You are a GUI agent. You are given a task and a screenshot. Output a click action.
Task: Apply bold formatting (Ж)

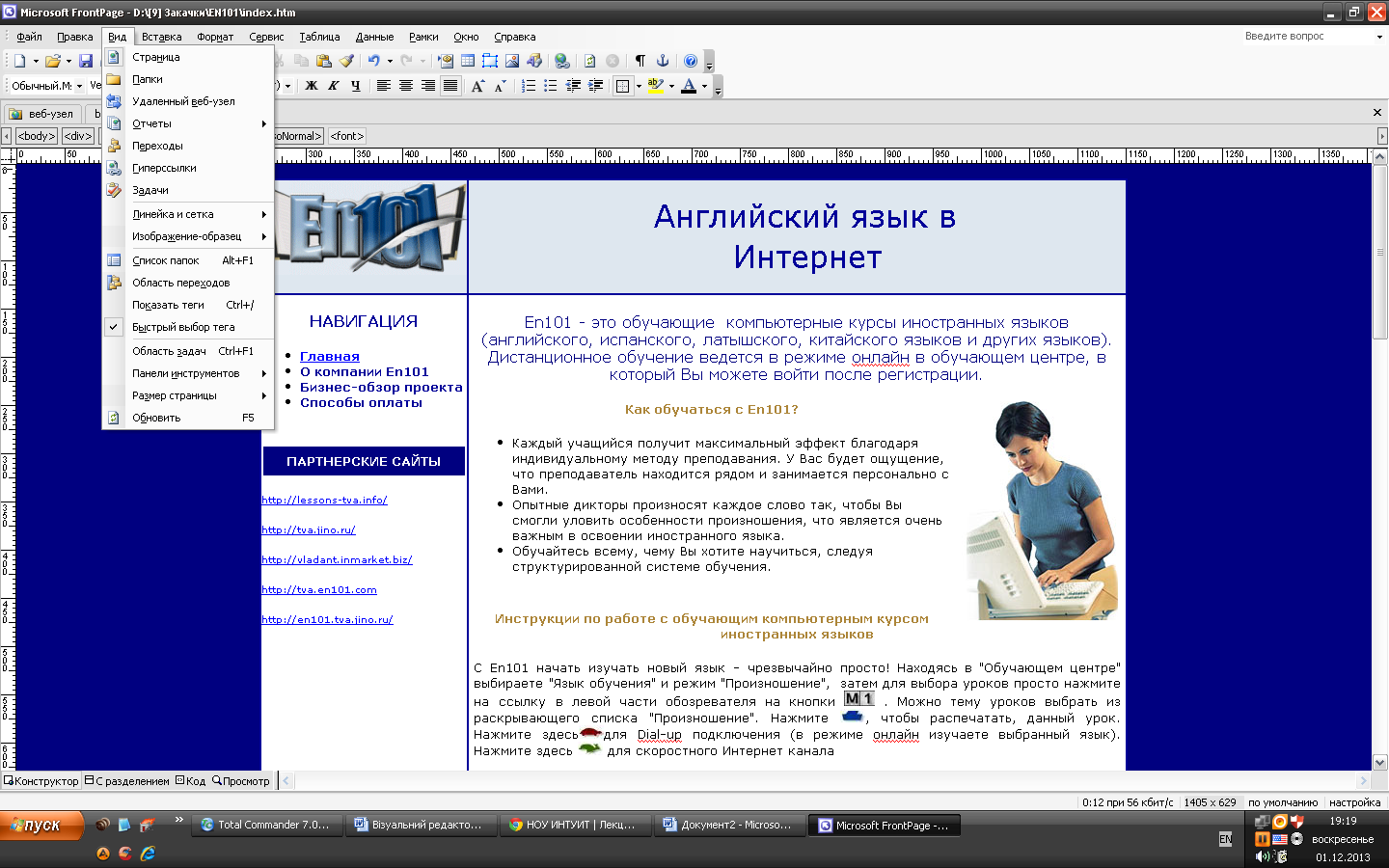pos(312,86)
